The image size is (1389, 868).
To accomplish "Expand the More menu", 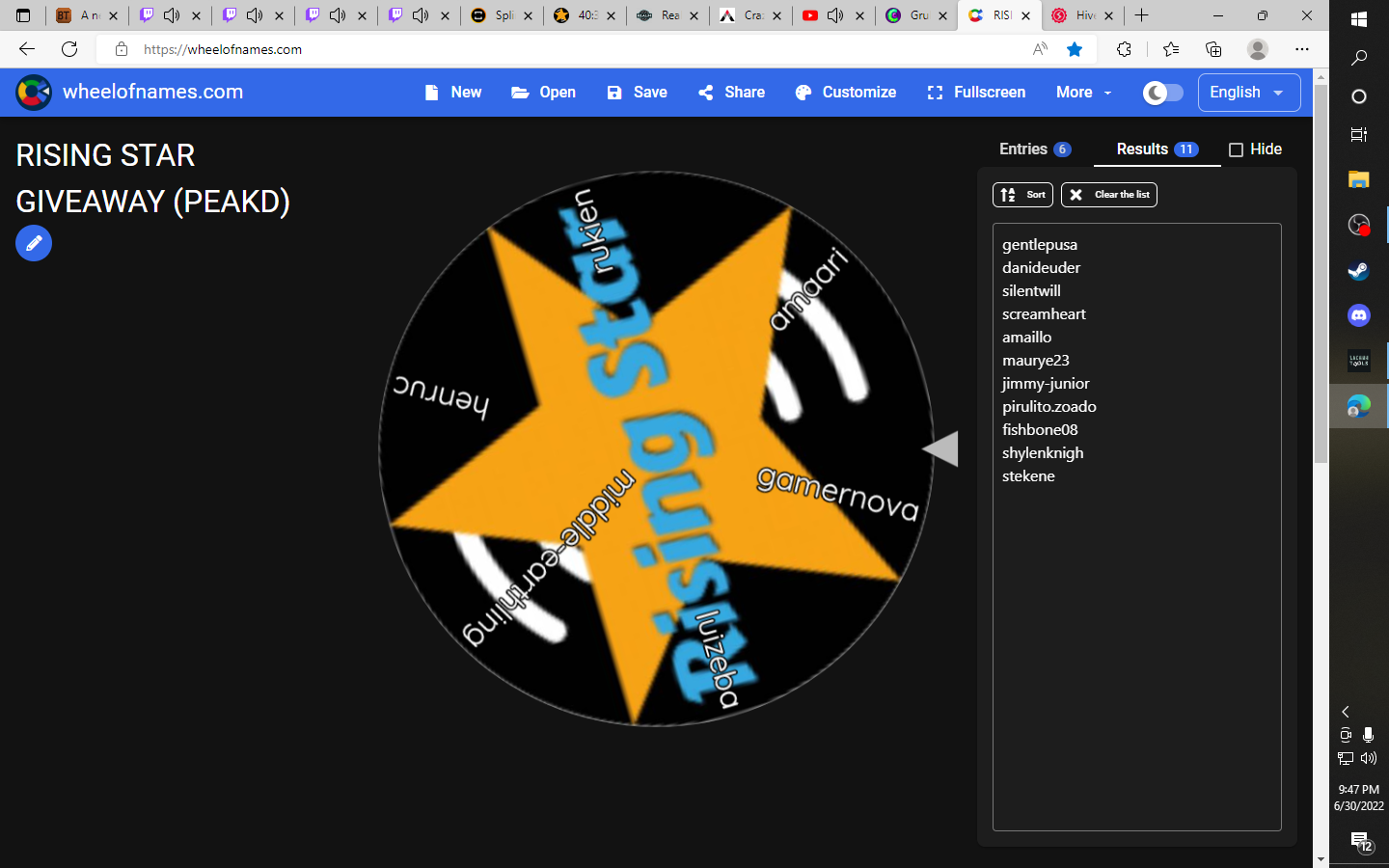I will [1084, 93].
